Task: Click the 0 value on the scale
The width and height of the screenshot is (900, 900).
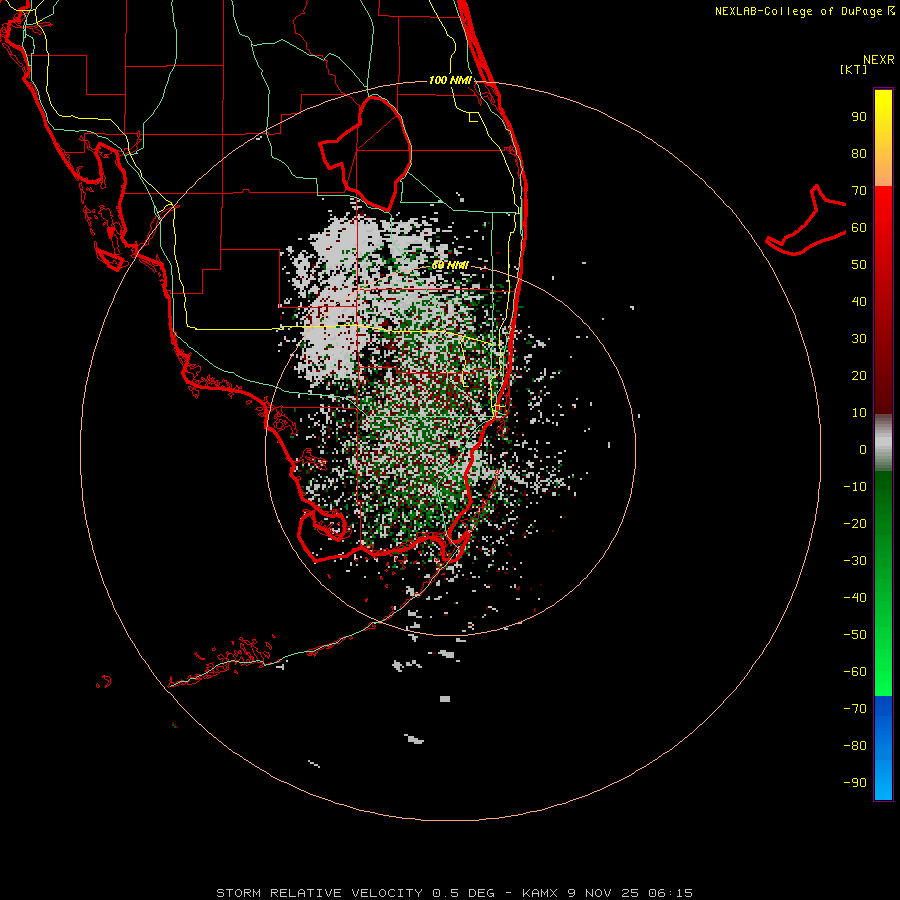Action: (863, 450)
